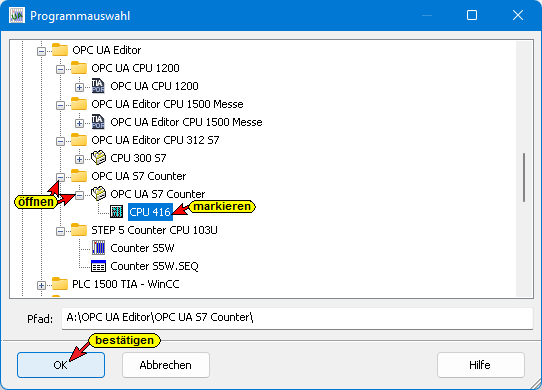Screen dimensions: 542x390
Task: Select STEP 5 Counter CPU 103U label
Action: (154, 230)
